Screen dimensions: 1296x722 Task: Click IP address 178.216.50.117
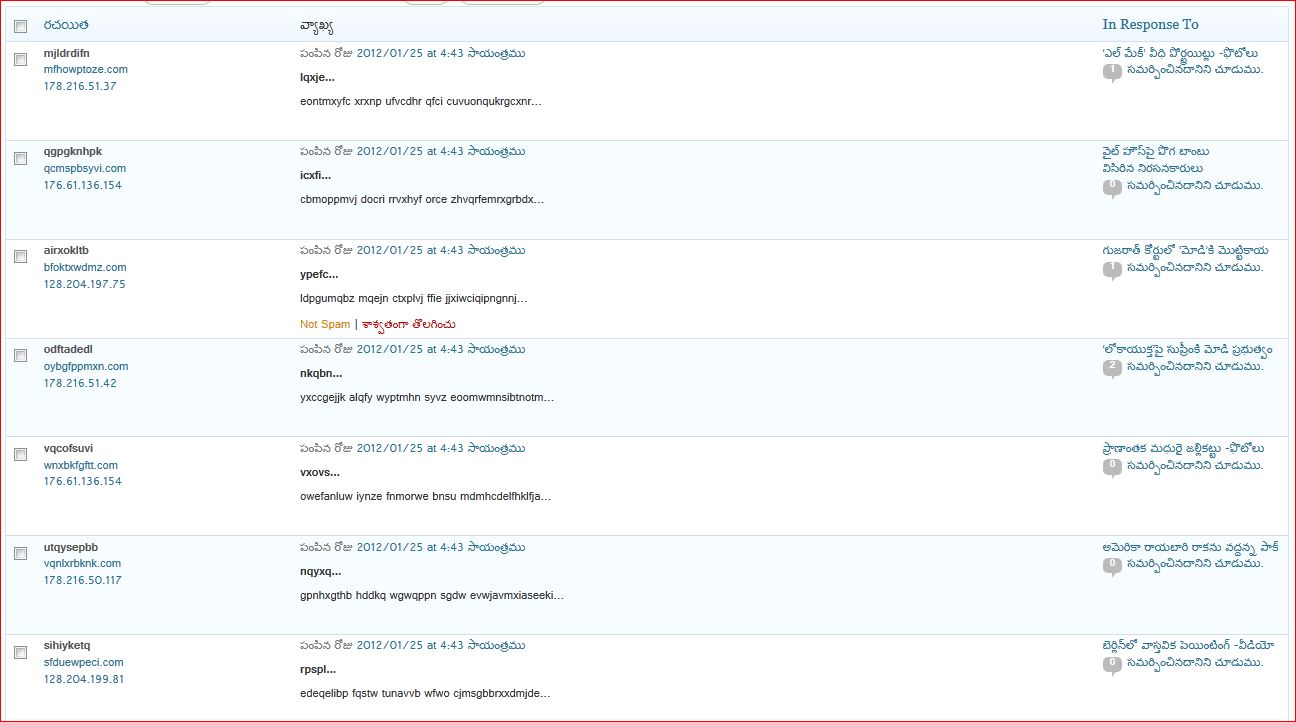[83, 580]
